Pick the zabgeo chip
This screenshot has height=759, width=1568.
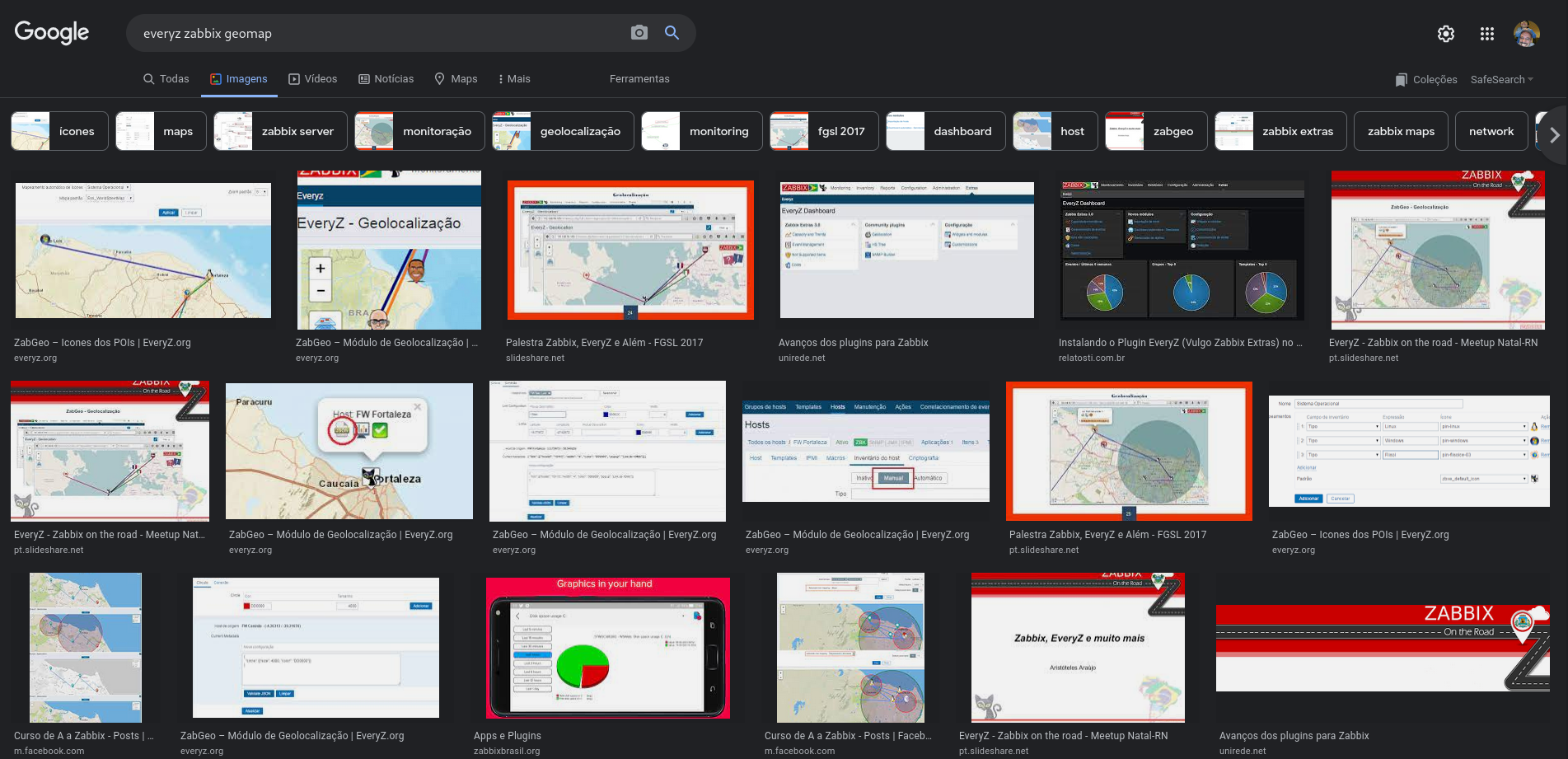point(1156,131)
